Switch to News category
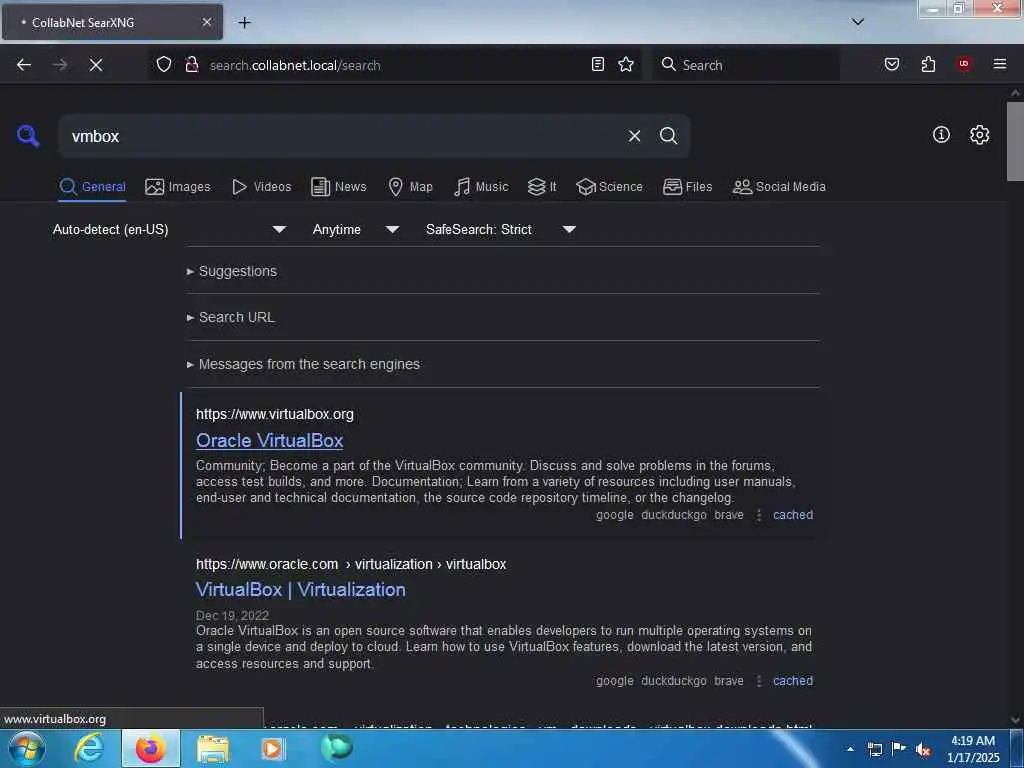This screenshot has width=1024, height=768. 338,187
